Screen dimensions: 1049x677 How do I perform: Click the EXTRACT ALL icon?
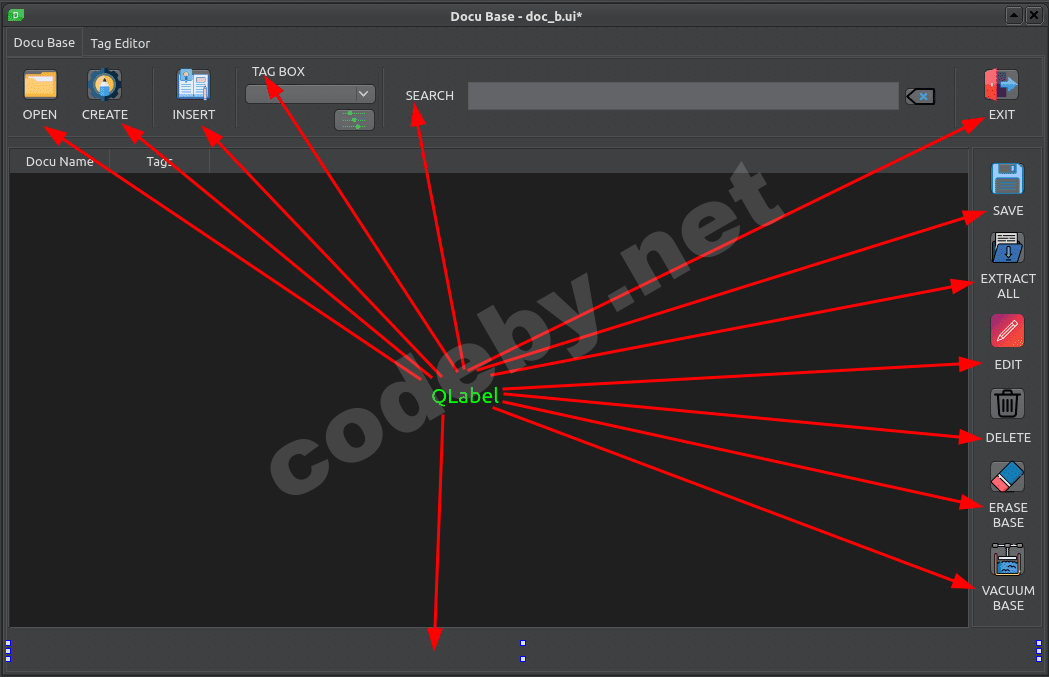tap(1008, 248)
